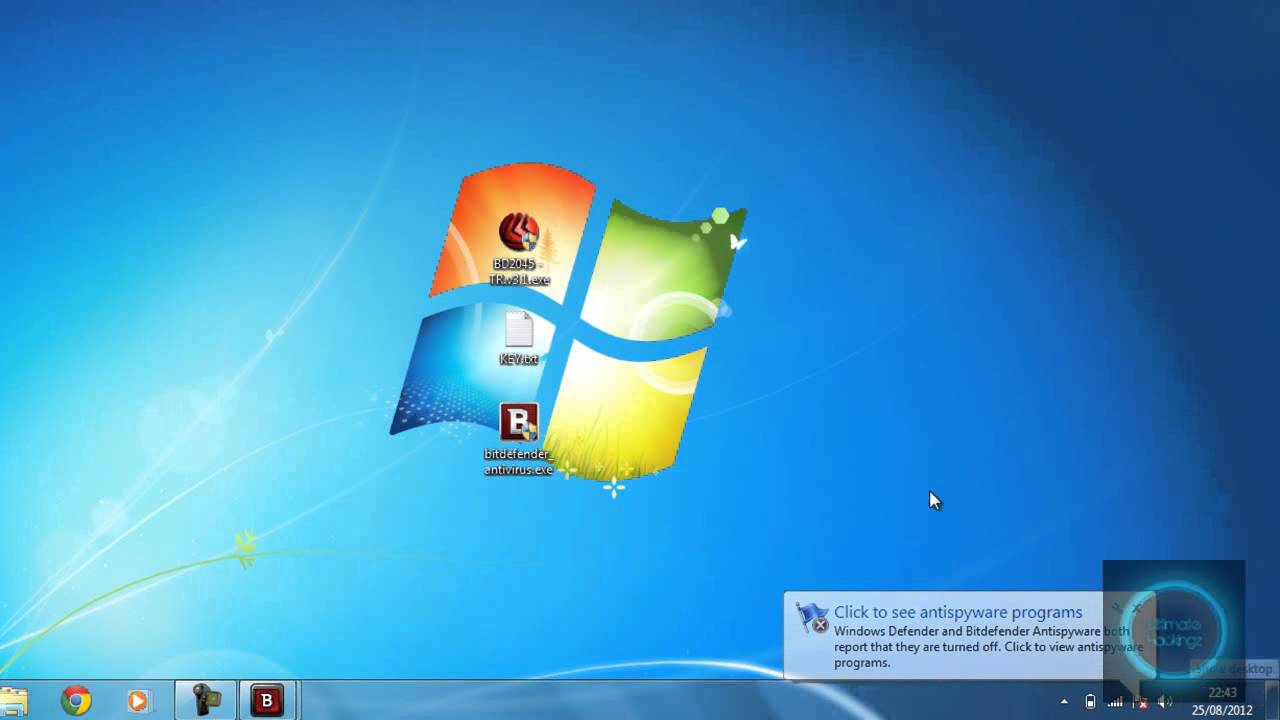Click the battery power tray icon

(x=1090, y=702)
